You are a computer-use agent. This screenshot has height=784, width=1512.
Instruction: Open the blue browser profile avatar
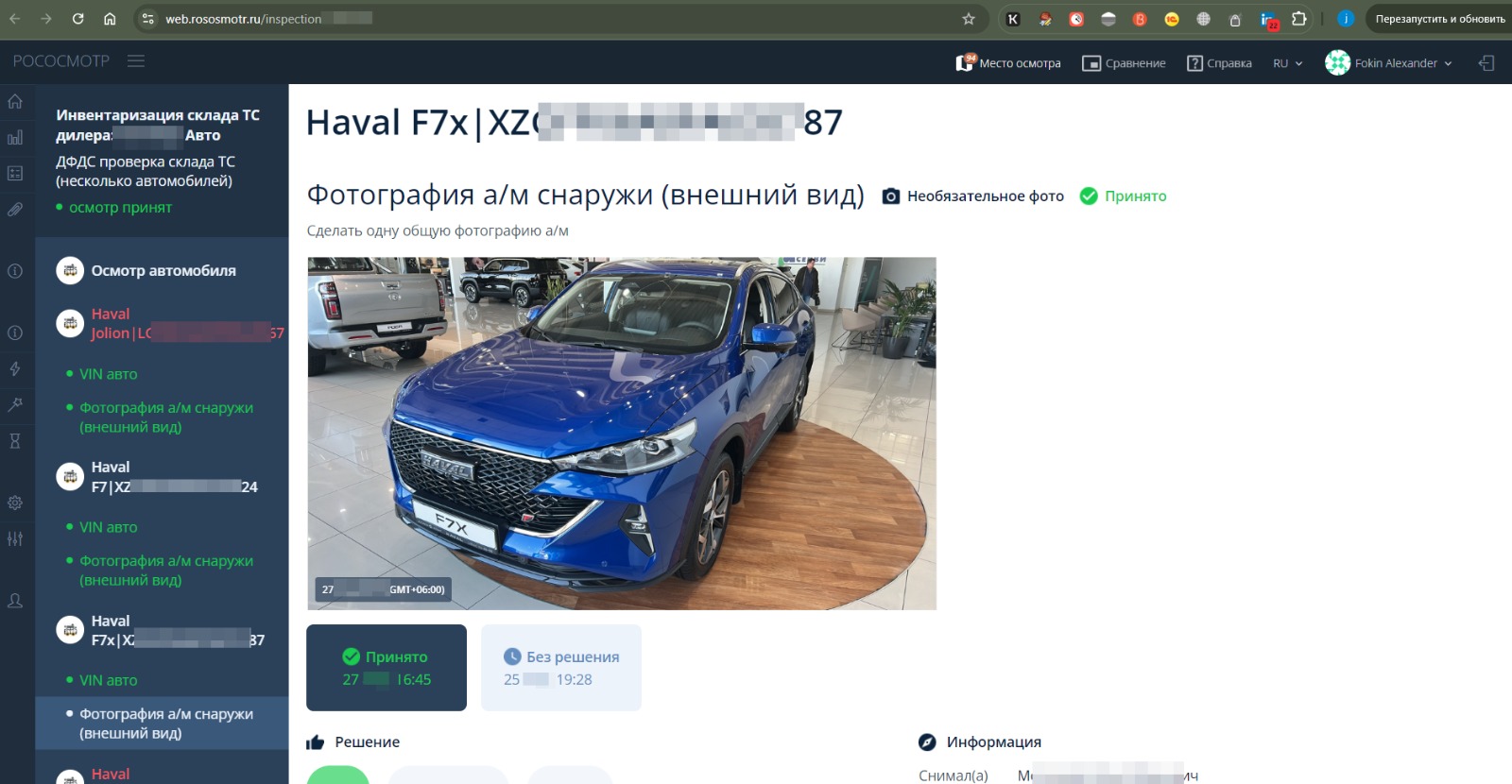[1346, 19]
